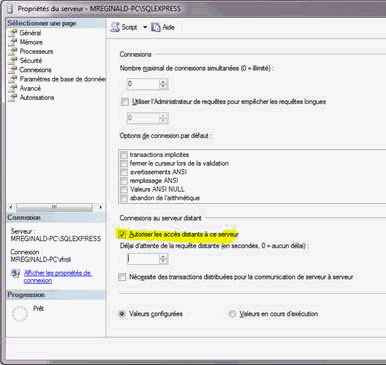The image size is (386, 365).
Task: Click the Général page icon
Action: [x=13, y=33]
